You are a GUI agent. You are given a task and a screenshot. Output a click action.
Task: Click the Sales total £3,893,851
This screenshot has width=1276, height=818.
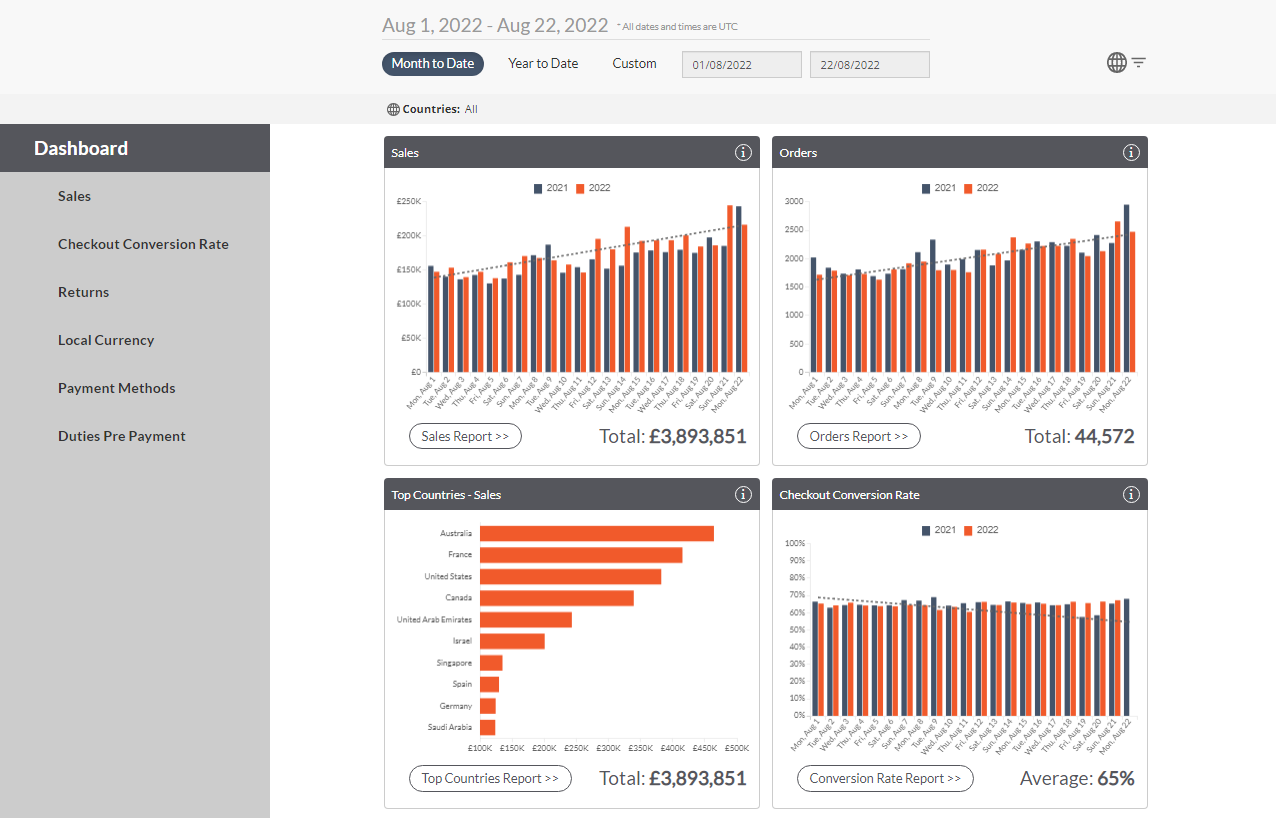[x=698, y=436]
